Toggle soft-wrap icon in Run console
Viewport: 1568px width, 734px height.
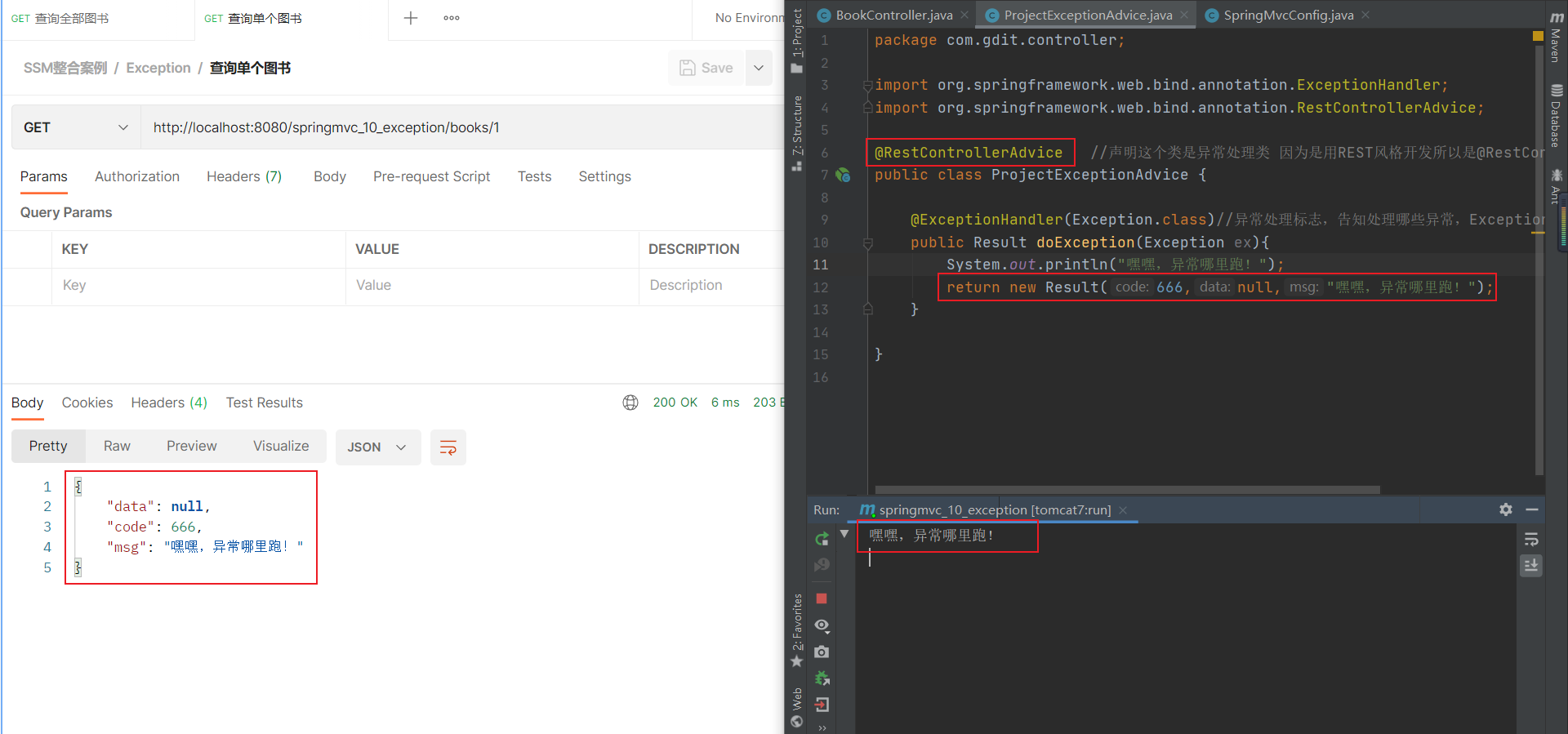tap(1531, 540)
